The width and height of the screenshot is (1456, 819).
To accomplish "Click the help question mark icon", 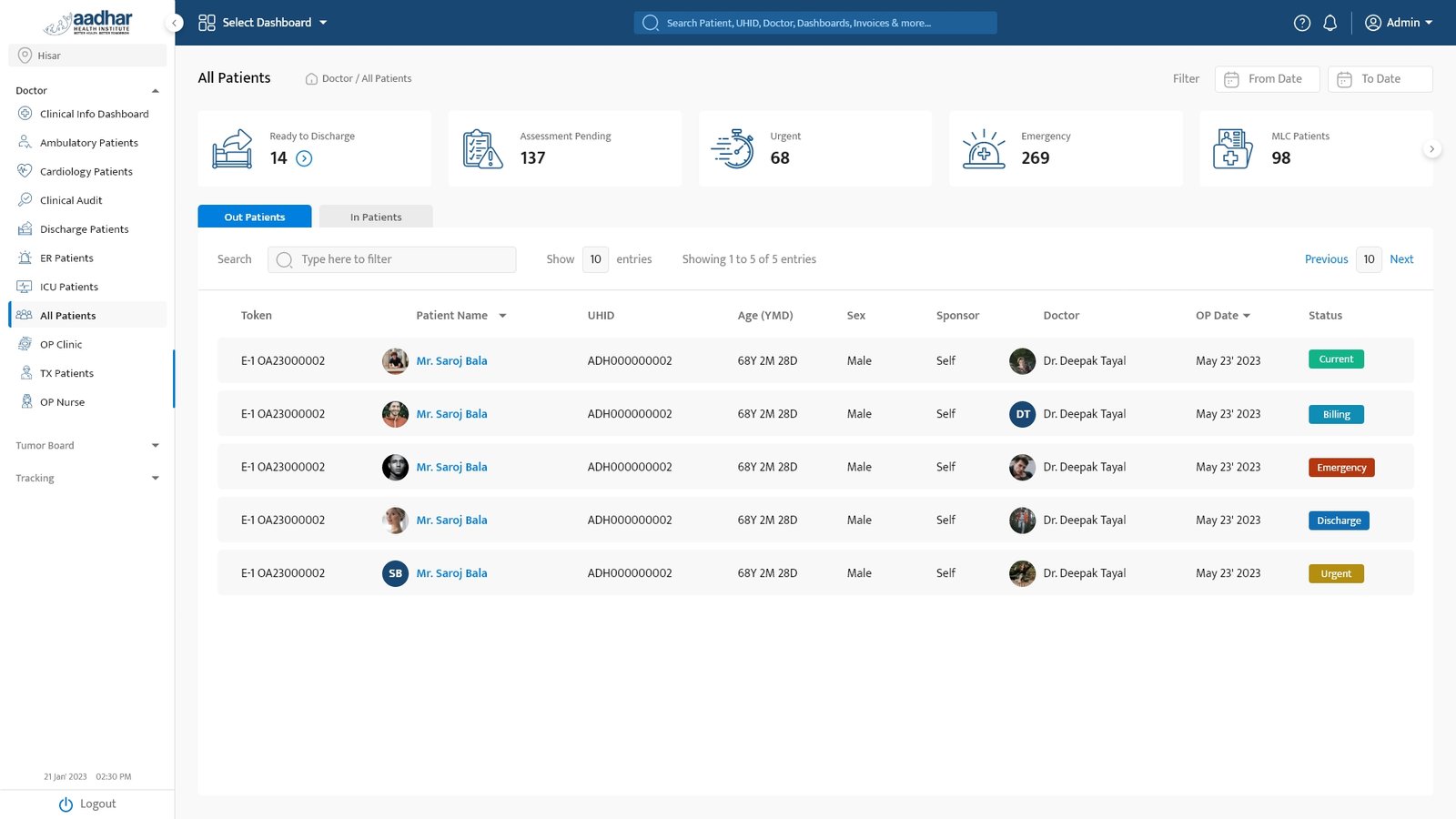I will pos(1302,23).
